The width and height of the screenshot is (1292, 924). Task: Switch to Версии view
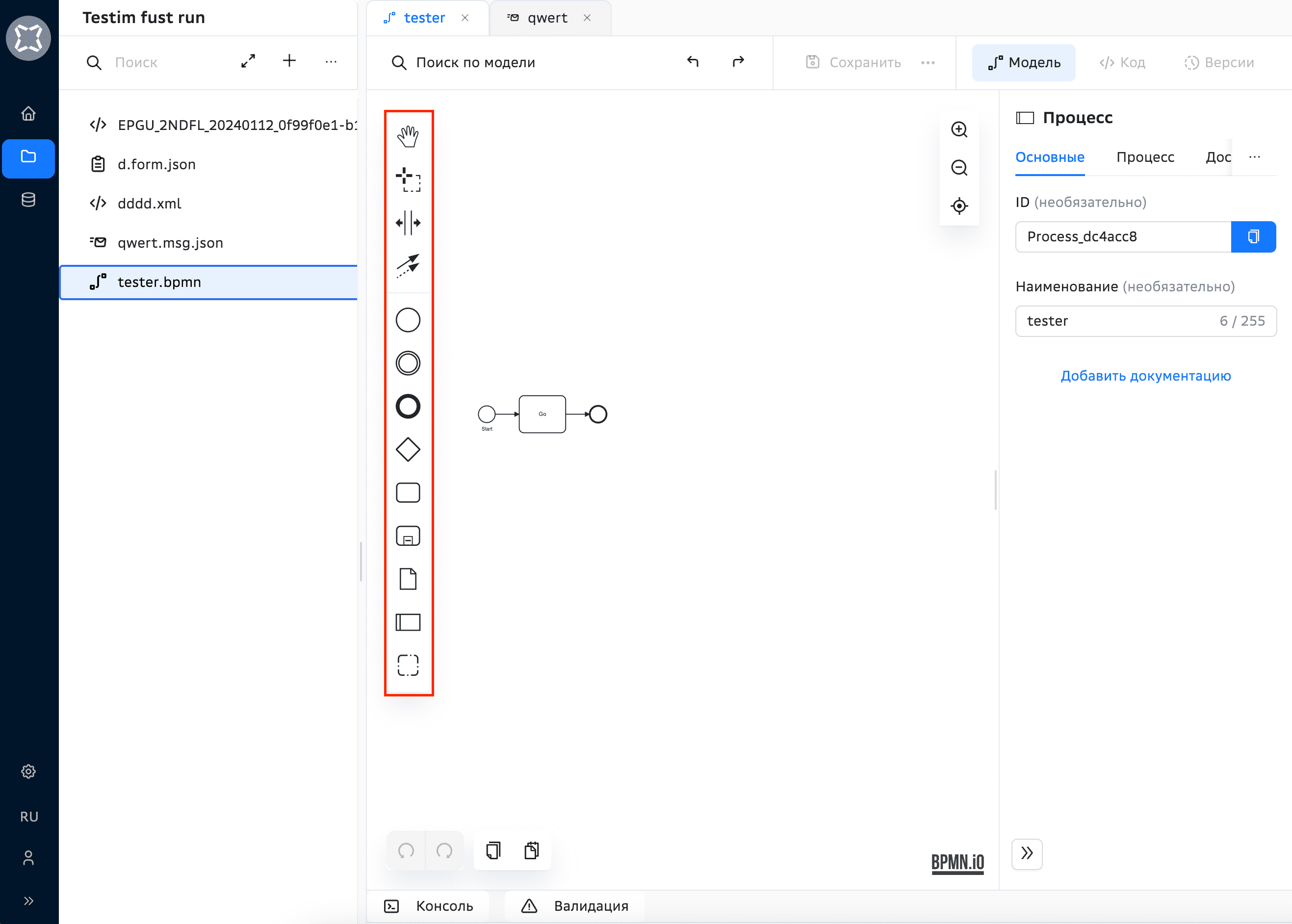point(1219,63)
